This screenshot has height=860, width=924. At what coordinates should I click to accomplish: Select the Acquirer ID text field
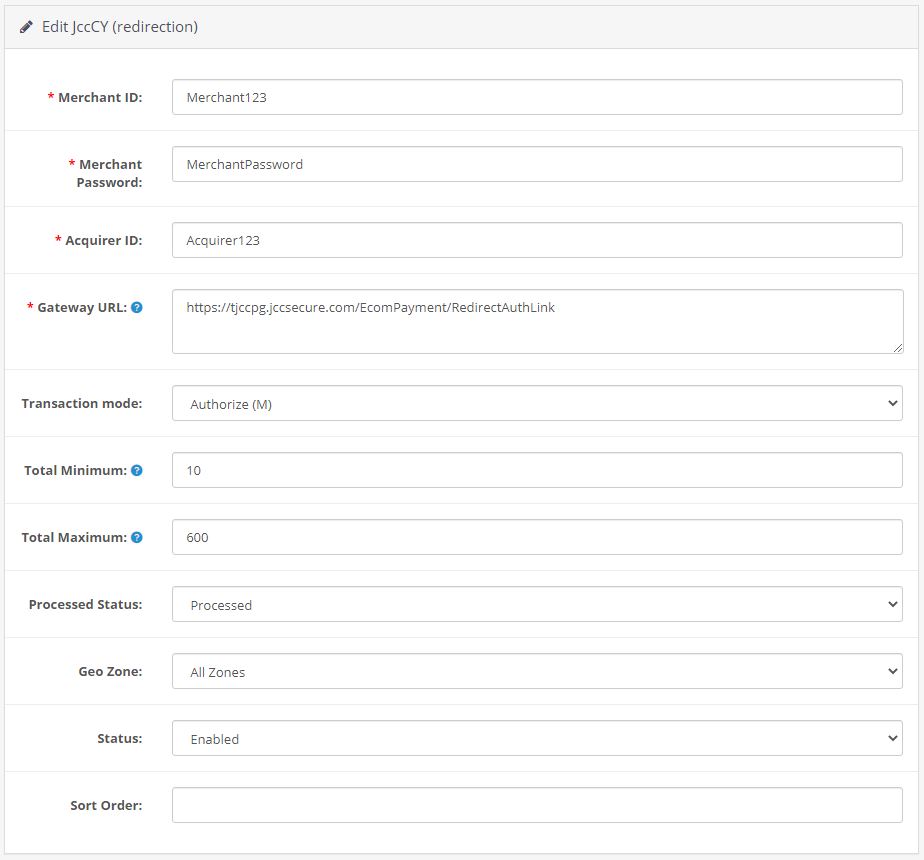[x=537, y=240]
